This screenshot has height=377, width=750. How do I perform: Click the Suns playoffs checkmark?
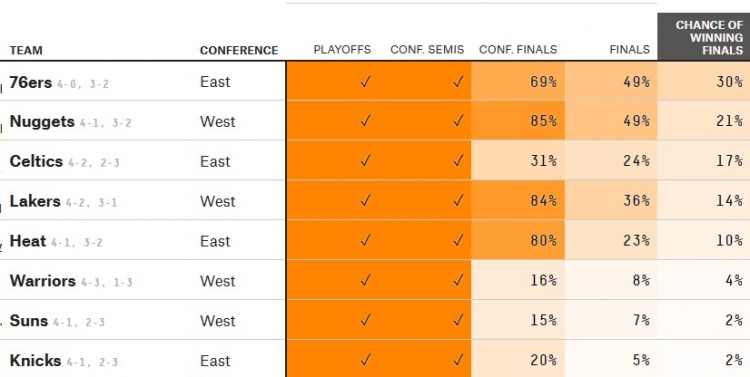(x=365, y=321)
